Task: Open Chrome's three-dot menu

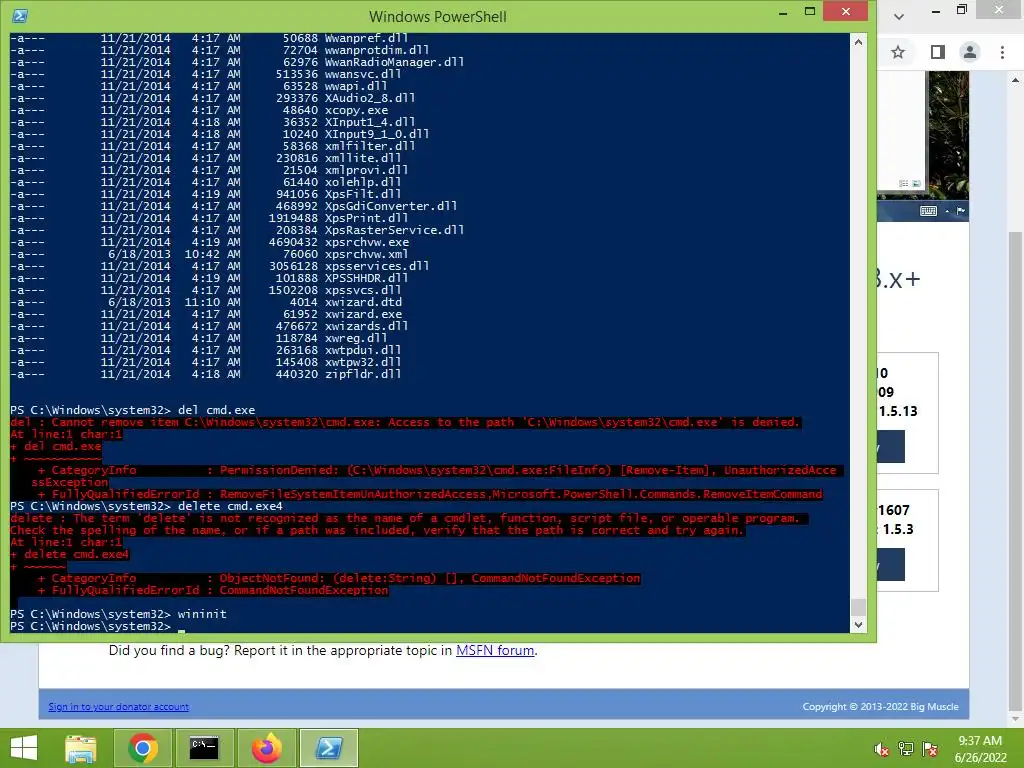Action: click(1002, 52)
